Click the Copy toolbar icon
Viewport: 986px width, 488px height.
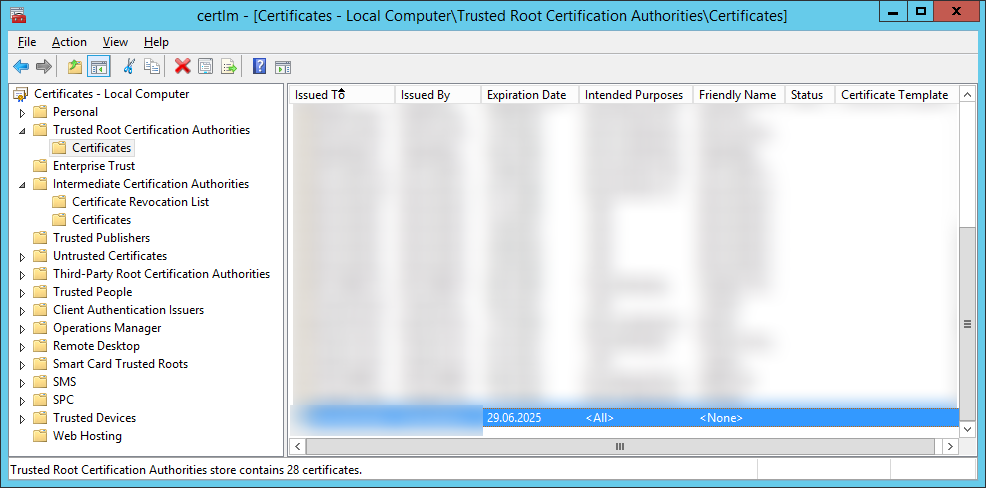coord(152,67)
